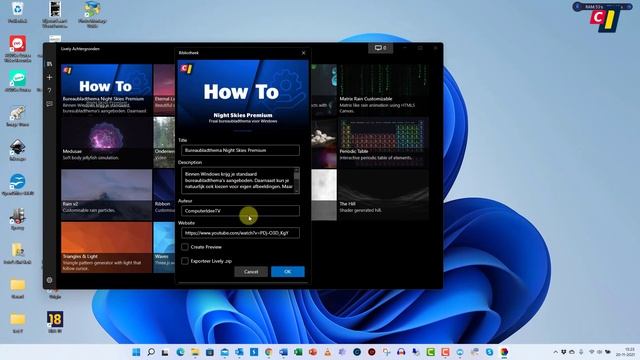The height and width of the screenshot is (360, 640).
Task: Click the Website URL input field
Action: 240,233
